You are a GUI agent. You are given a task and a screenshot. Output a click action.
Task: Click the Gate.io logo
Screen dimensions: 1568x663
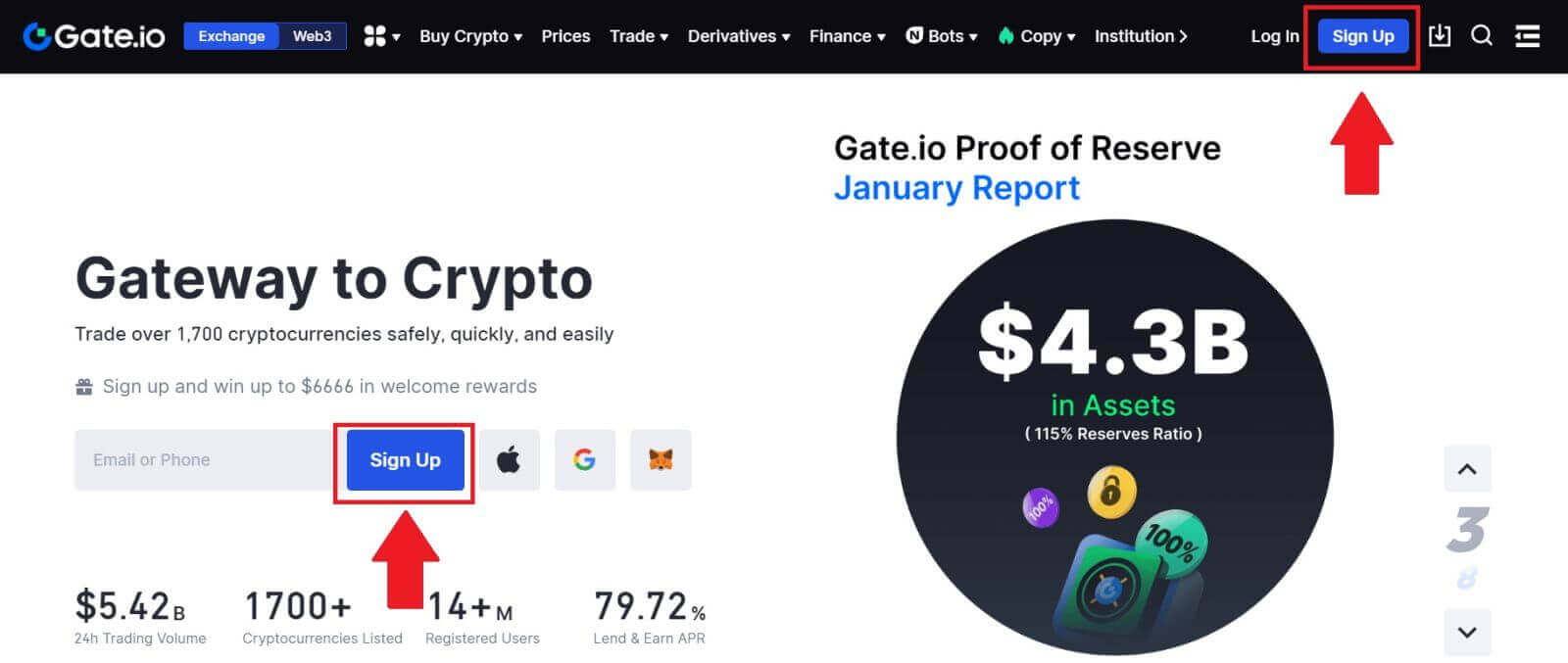(93, 35)
